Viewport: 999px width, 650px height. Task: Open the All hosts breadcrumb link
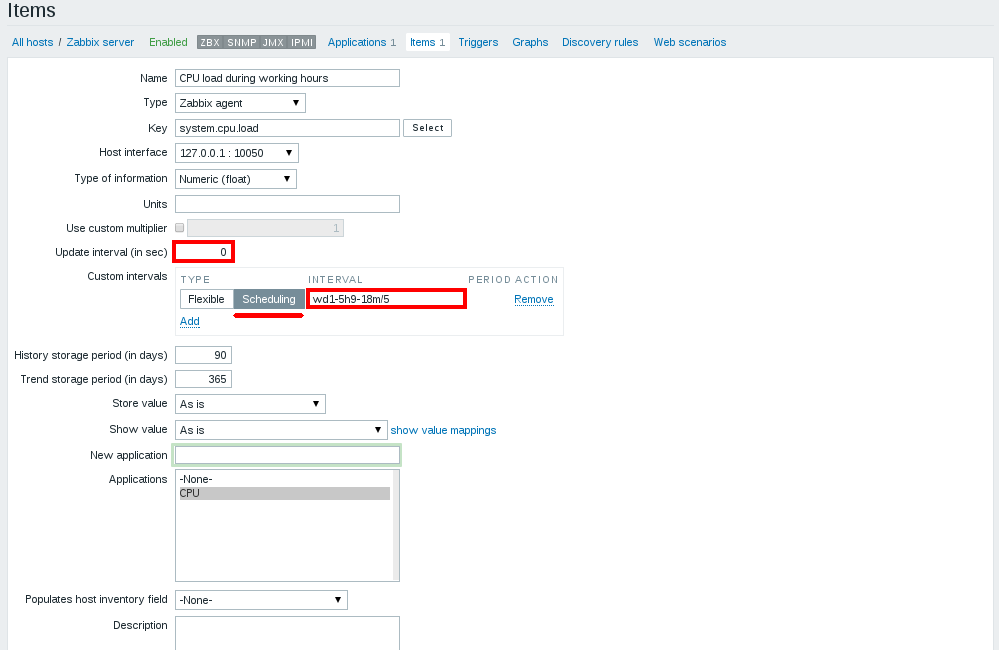tap(32, 42)
